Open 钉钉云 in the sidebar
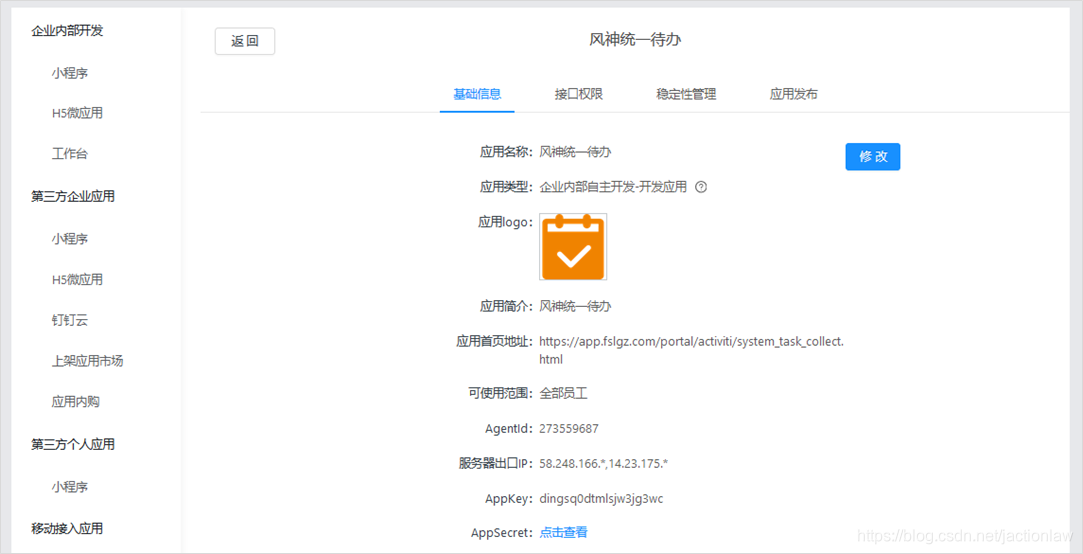 [70, 321]
